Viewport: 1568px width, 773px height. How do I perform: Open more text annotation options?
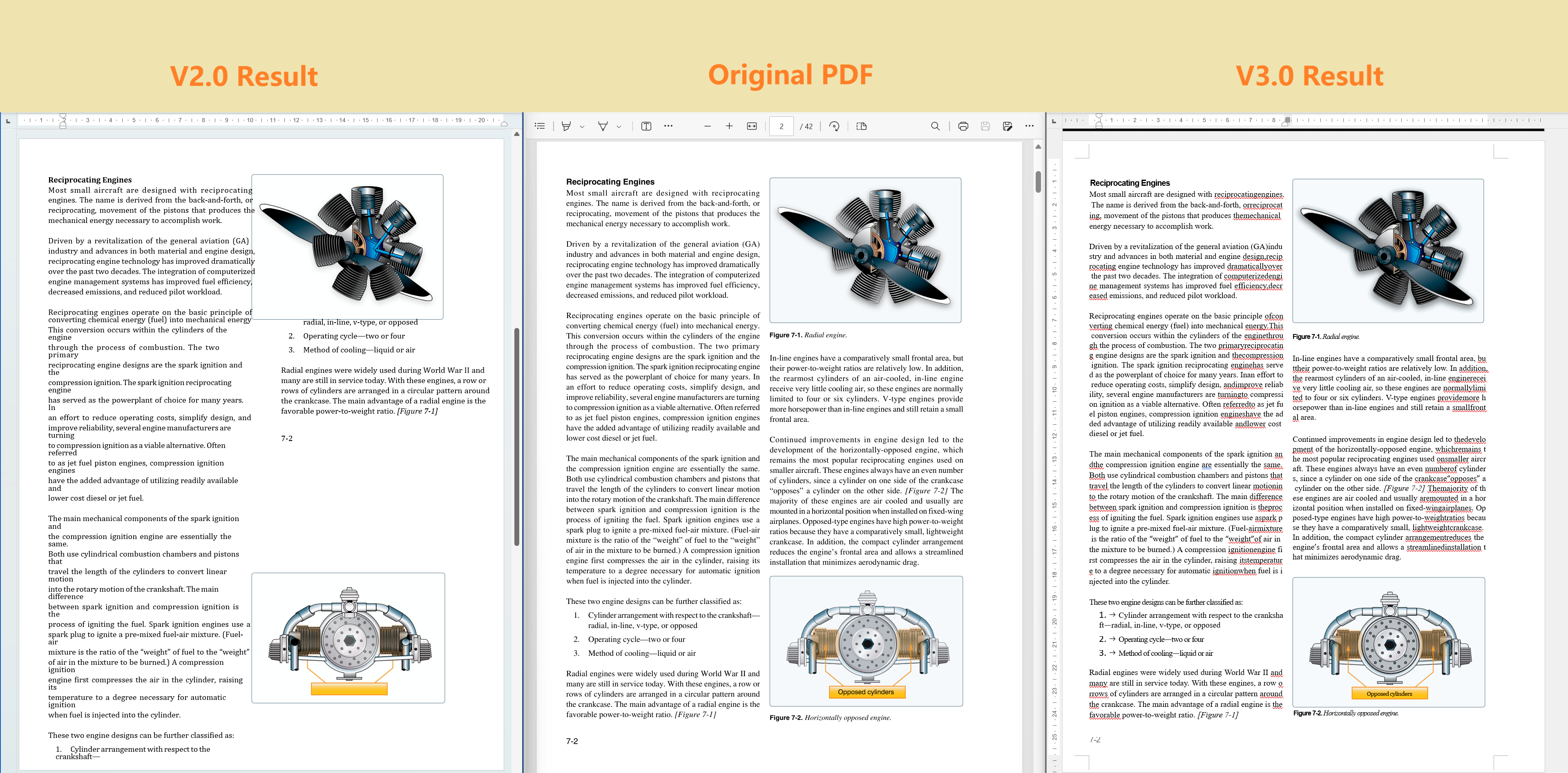[668, 126]
